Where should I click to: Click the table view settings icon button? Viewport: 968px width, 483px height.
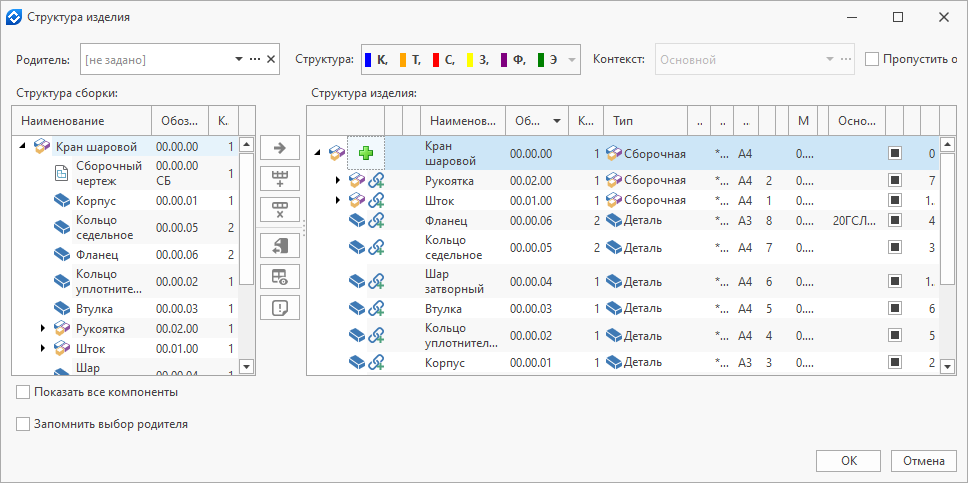(280, 276)
